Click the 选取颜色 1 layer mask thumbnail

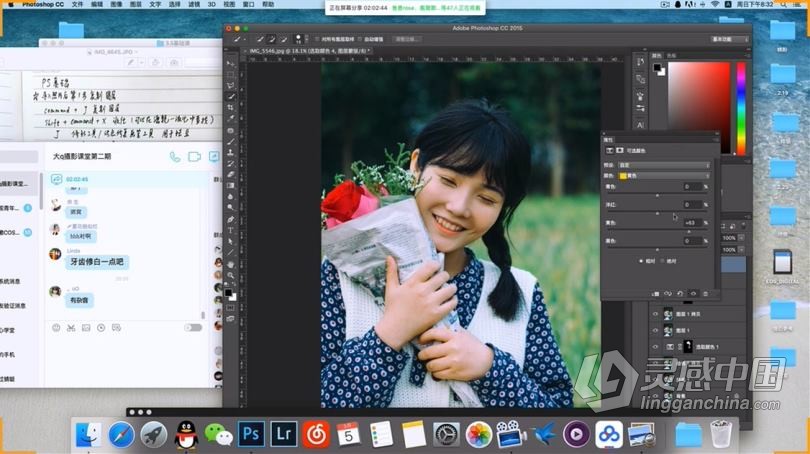(x=688, y=347)
